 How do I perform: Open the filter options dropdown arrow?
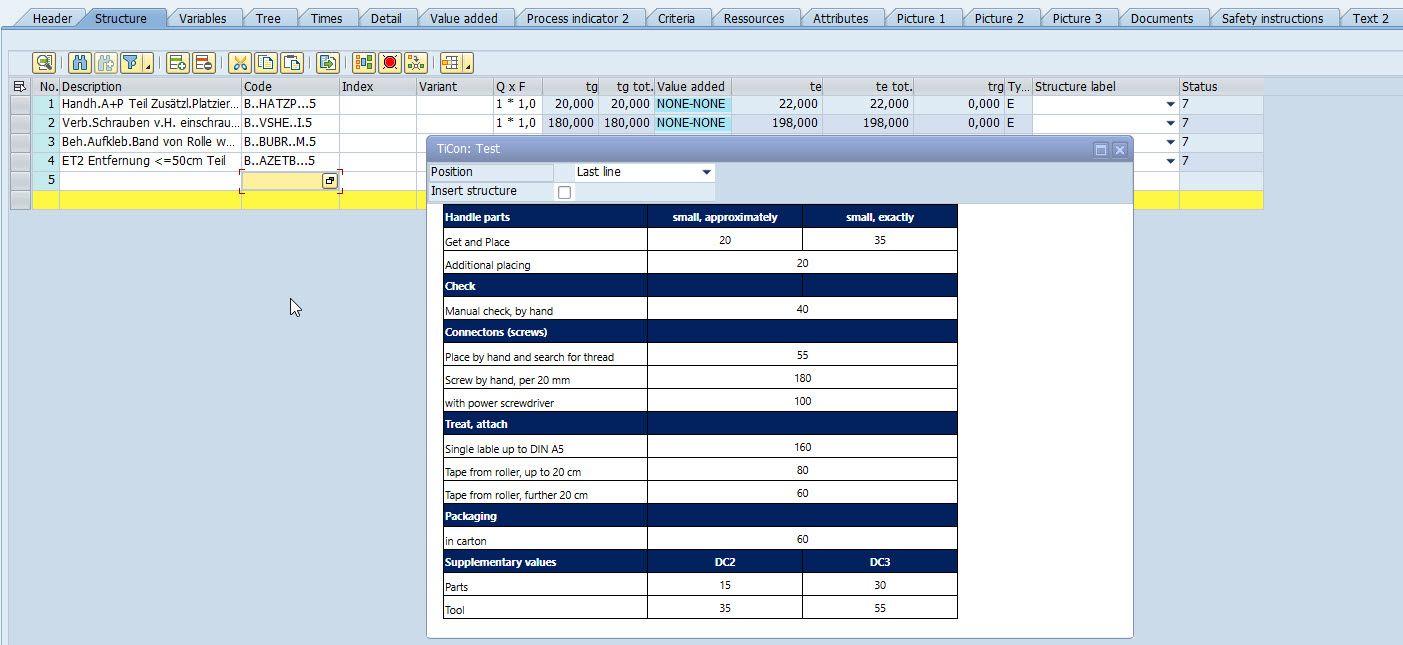(147, 65)
